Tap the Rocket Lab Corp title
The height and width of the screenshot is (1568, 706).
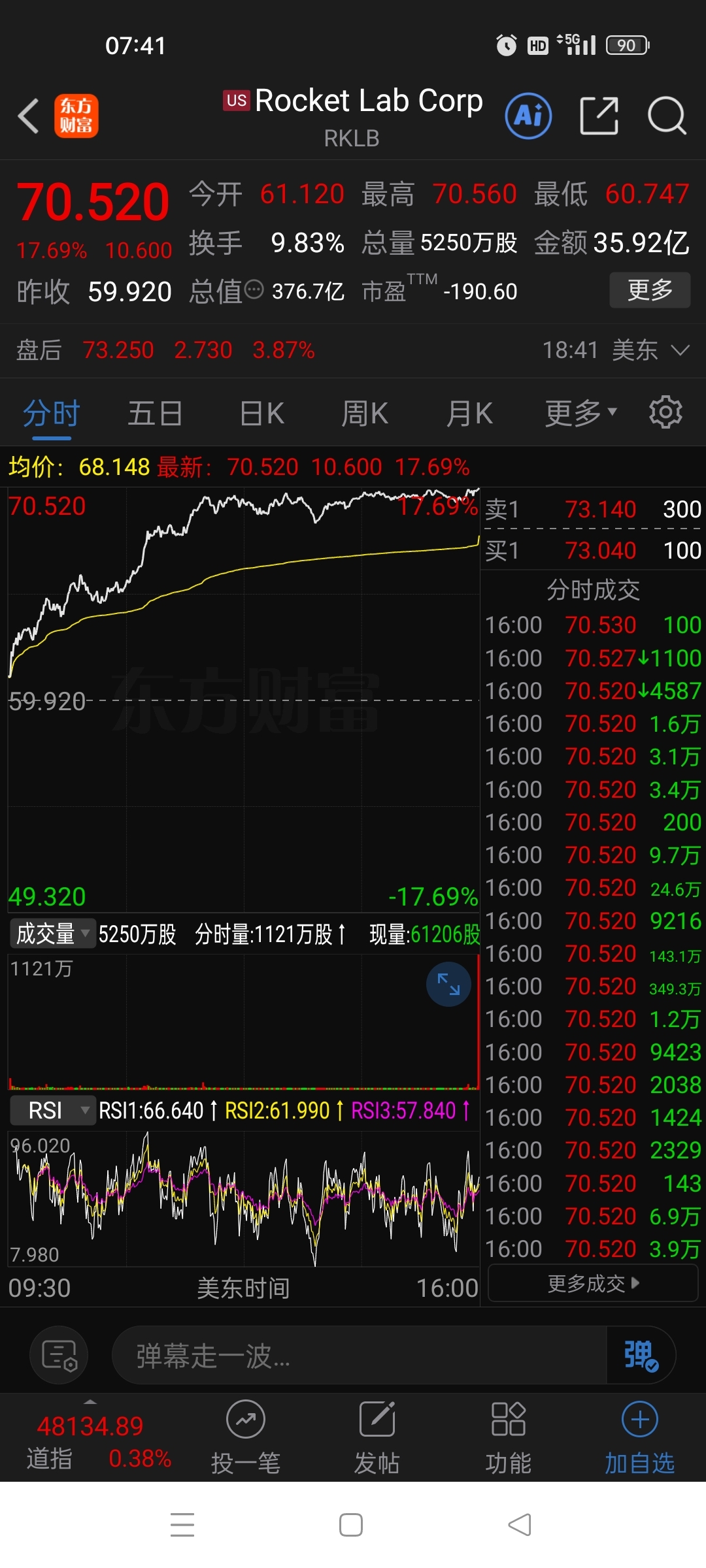coord(369,101)
